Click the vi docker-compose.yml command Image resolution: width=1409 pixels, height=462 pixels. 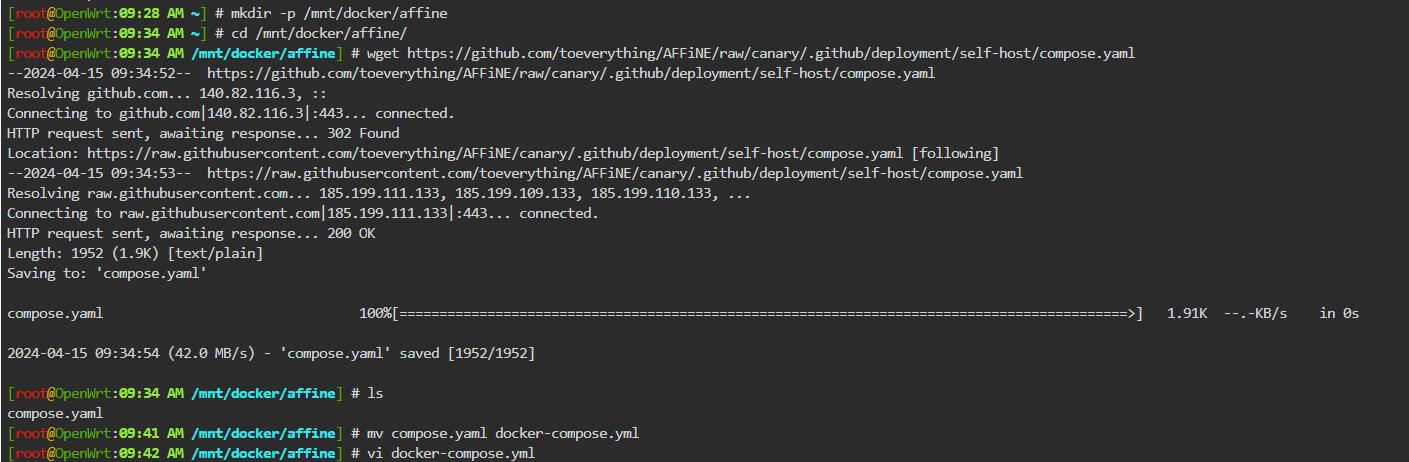(451, 453)
